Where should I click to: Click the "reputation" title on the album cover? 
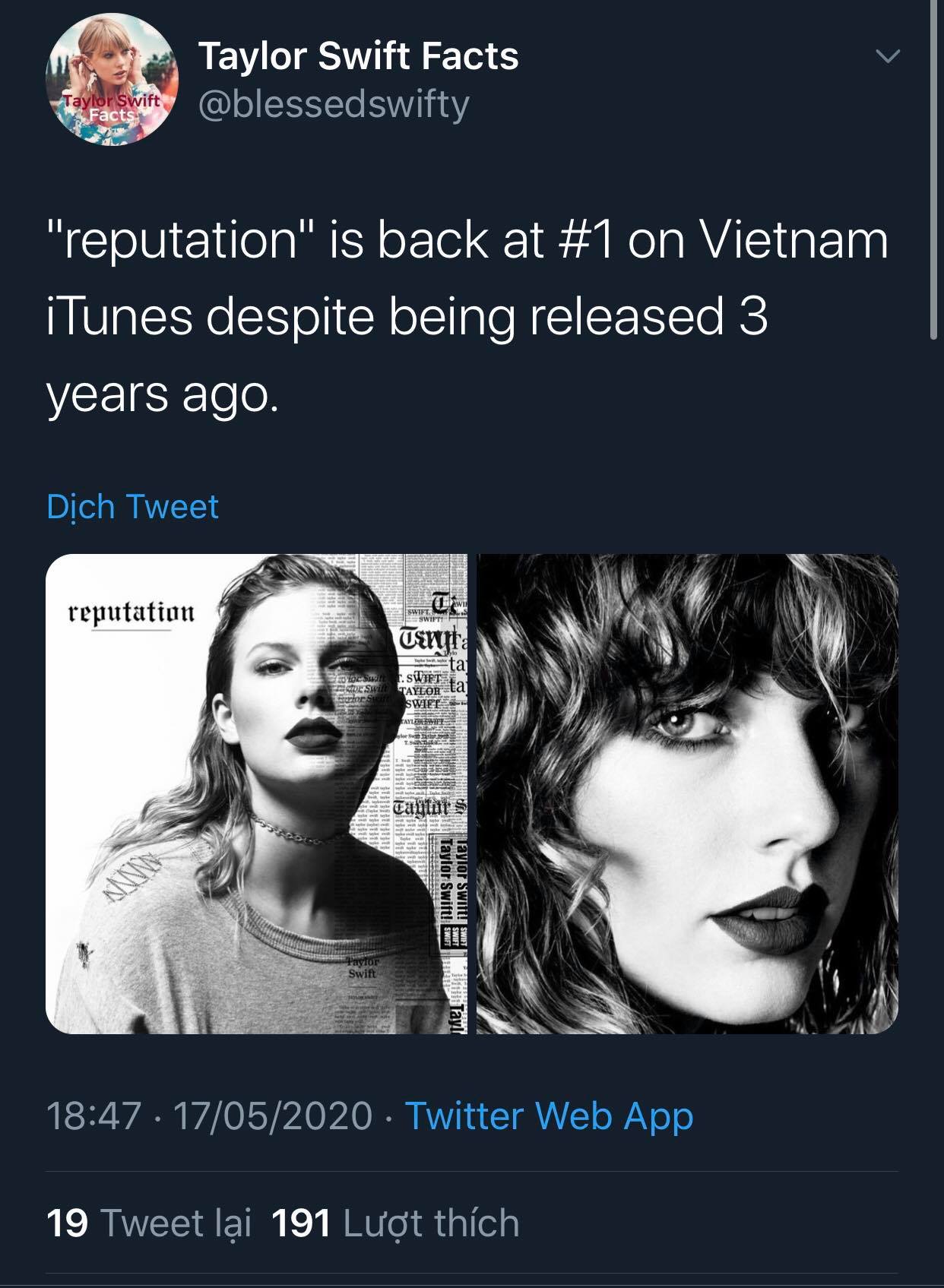pos(131,612)
